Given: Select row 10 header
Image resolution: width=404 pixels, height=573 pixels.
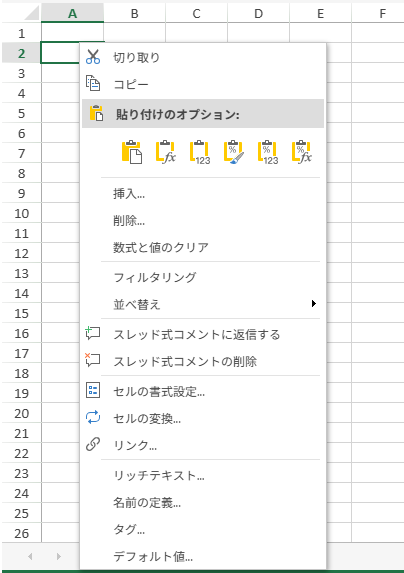Looking at the screenshot, I should tap(22, 213).
